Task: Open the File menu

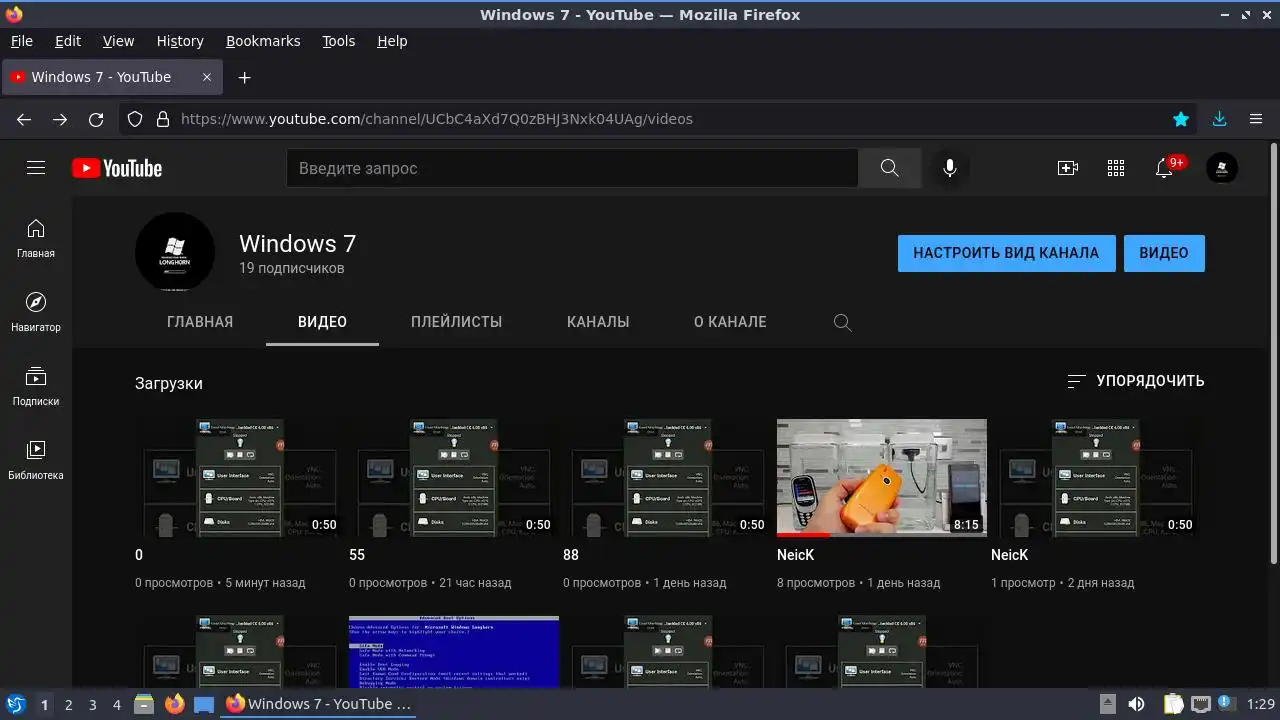Action: coord(21,41)
